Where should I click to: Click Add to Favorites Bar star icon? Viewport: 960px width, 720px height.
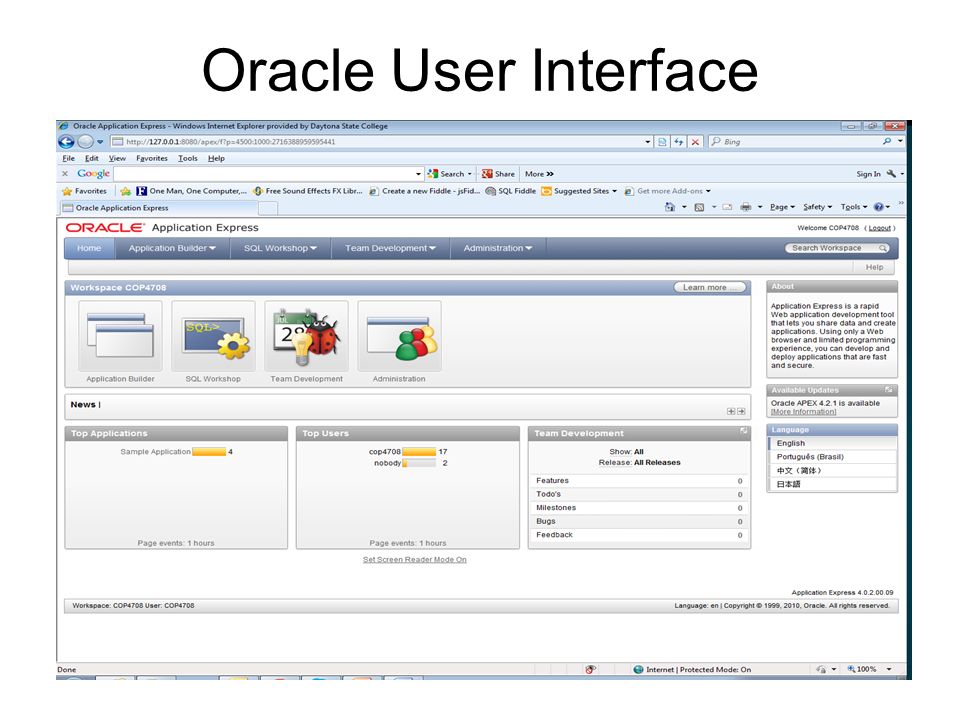tap(126, 191)
